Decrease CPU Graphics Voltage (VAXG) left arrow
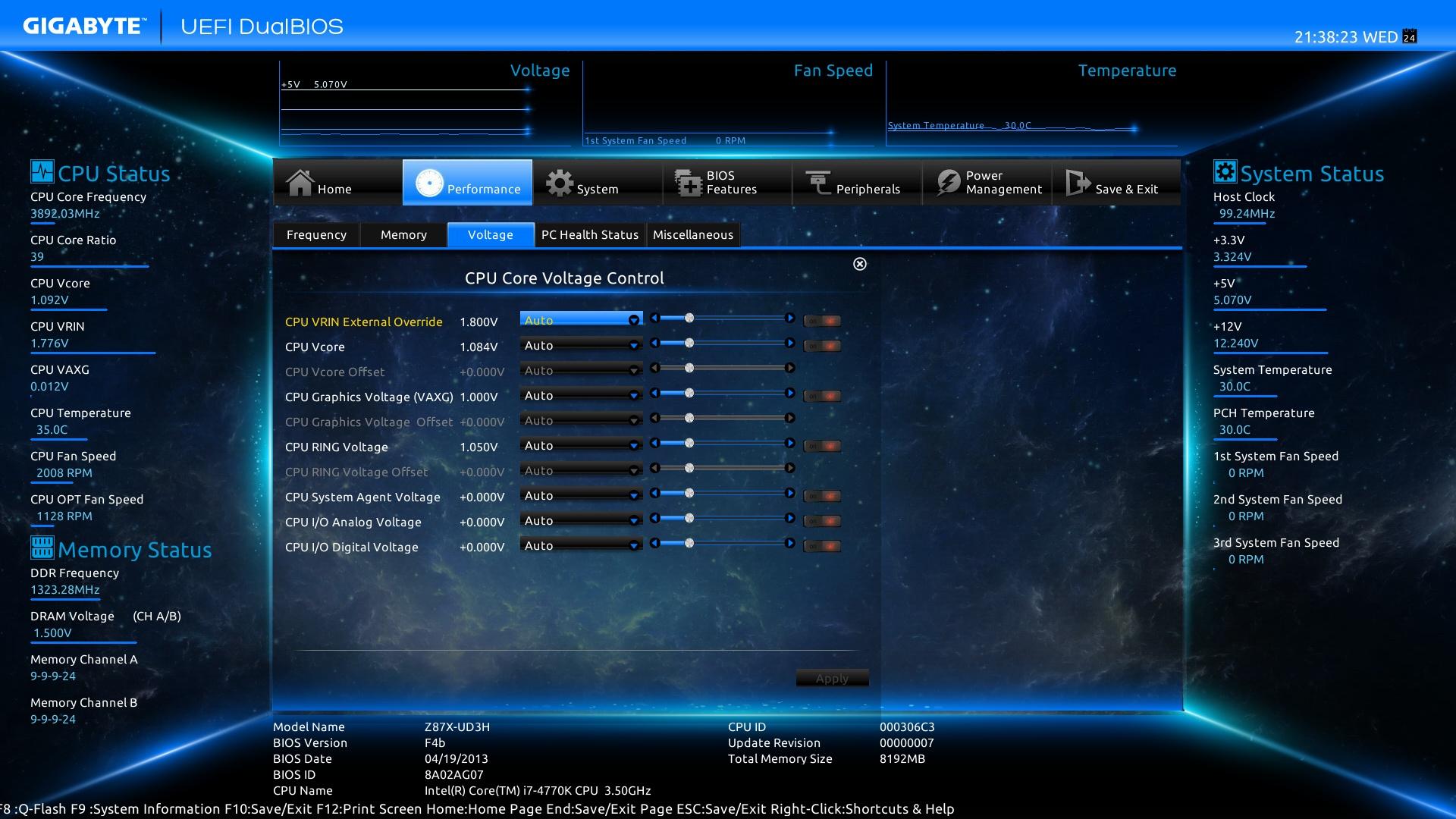Viewport: 1456px width, 819px height. 654,394
